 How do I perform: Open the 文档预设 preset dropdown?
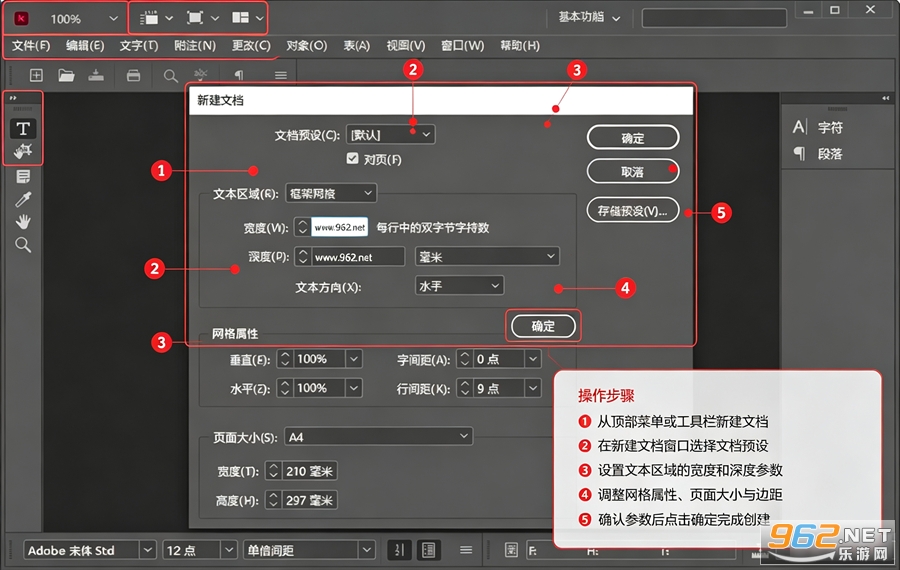click(x=390, y=135)
